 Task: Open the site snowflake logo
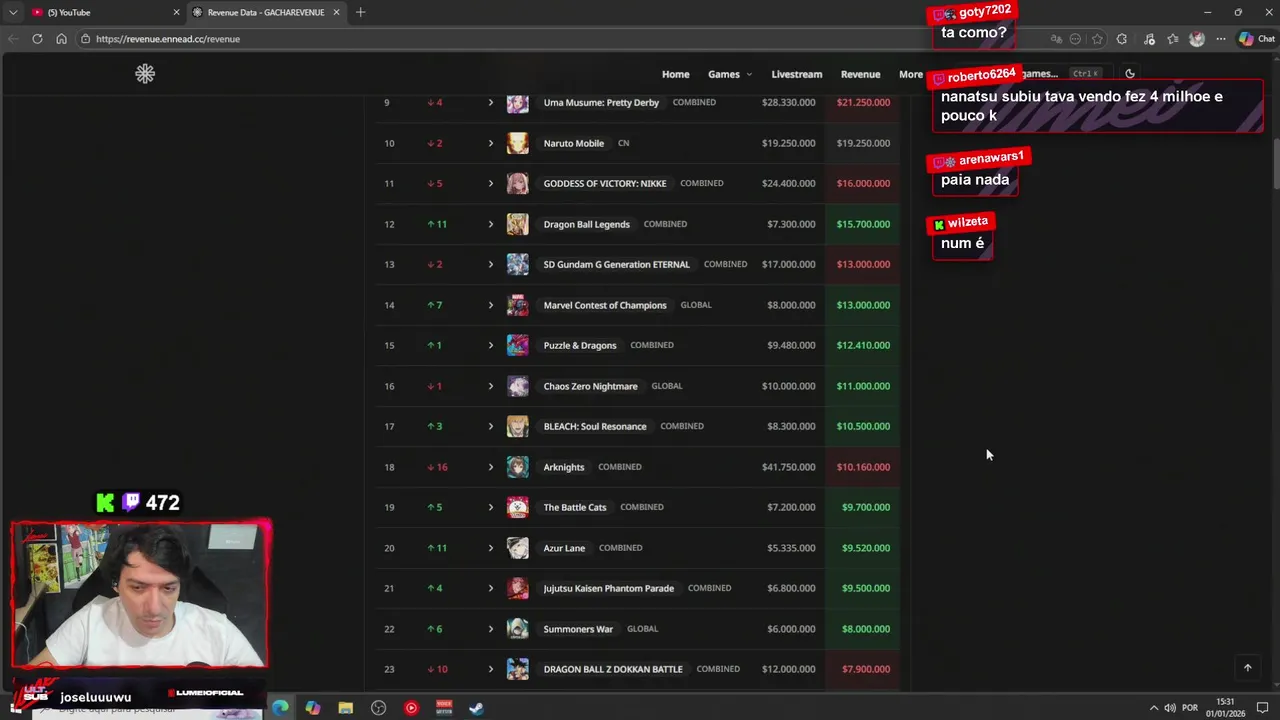click(145, 74)
